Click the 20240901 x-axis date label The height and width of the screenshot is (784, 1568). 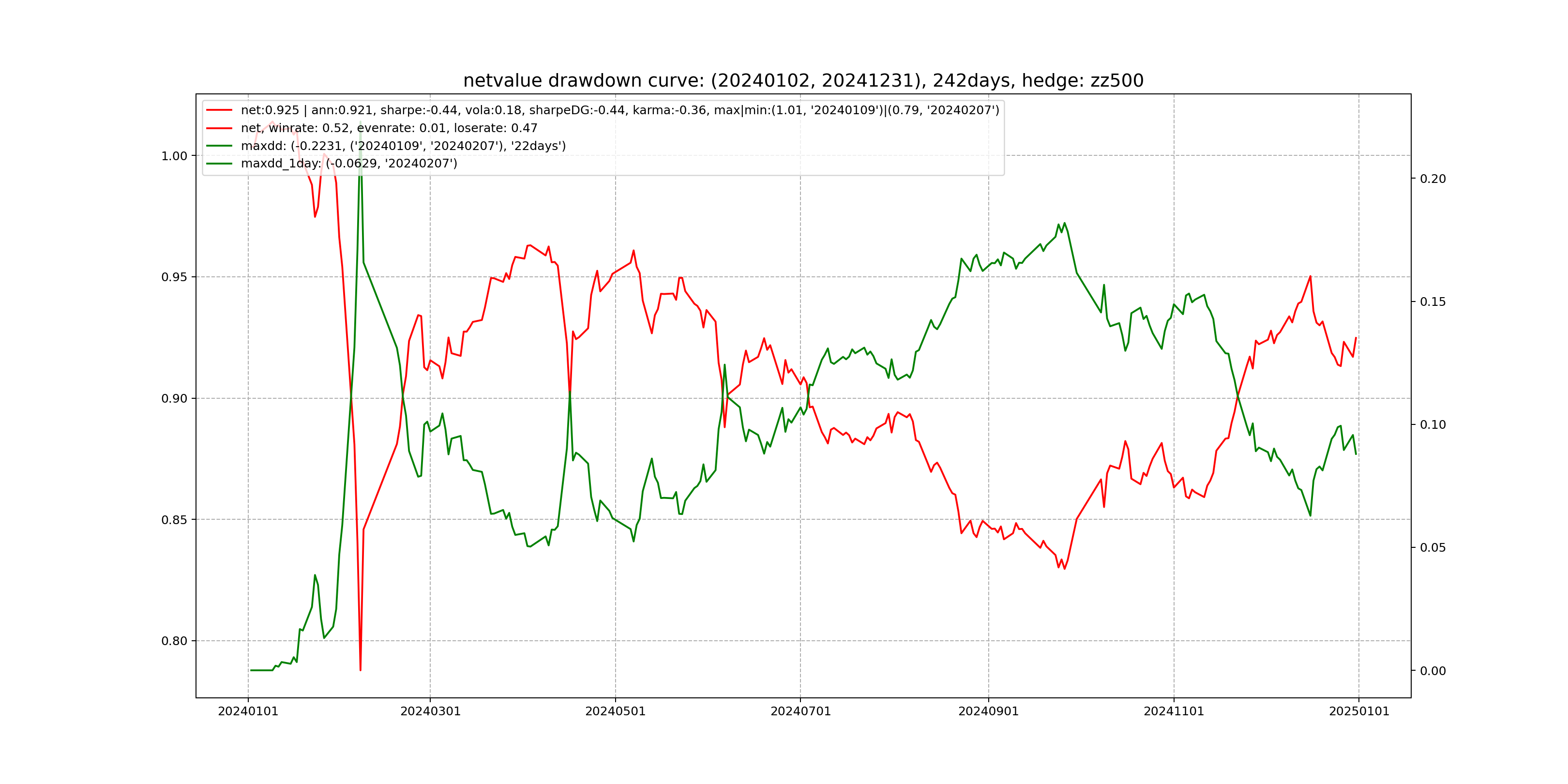click(x=989, y=711)
